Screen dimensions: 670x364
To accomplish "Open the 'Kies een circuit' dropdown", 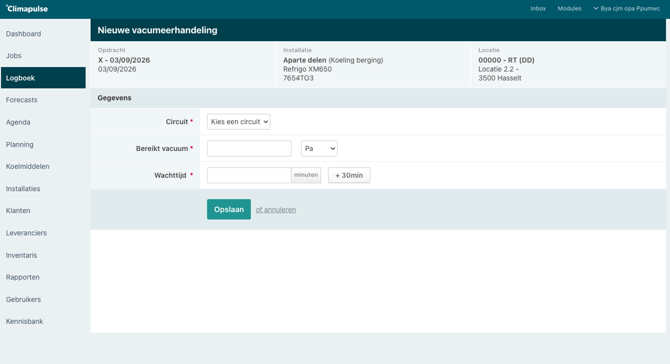I will click(238, 122).
